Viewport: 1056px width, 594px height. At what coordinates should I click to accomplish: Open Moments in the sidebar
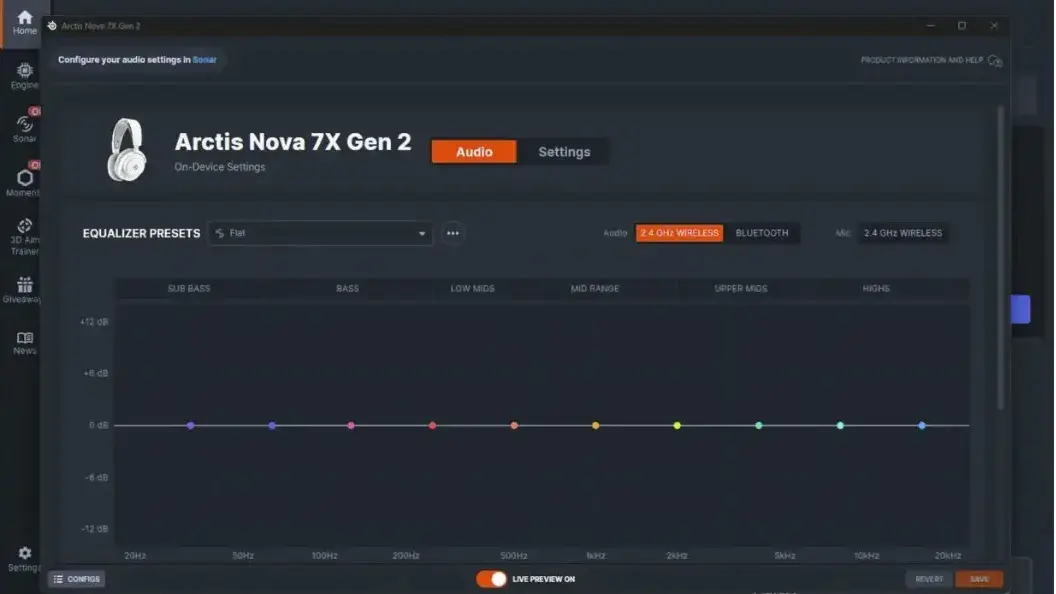tap(24, 182)
